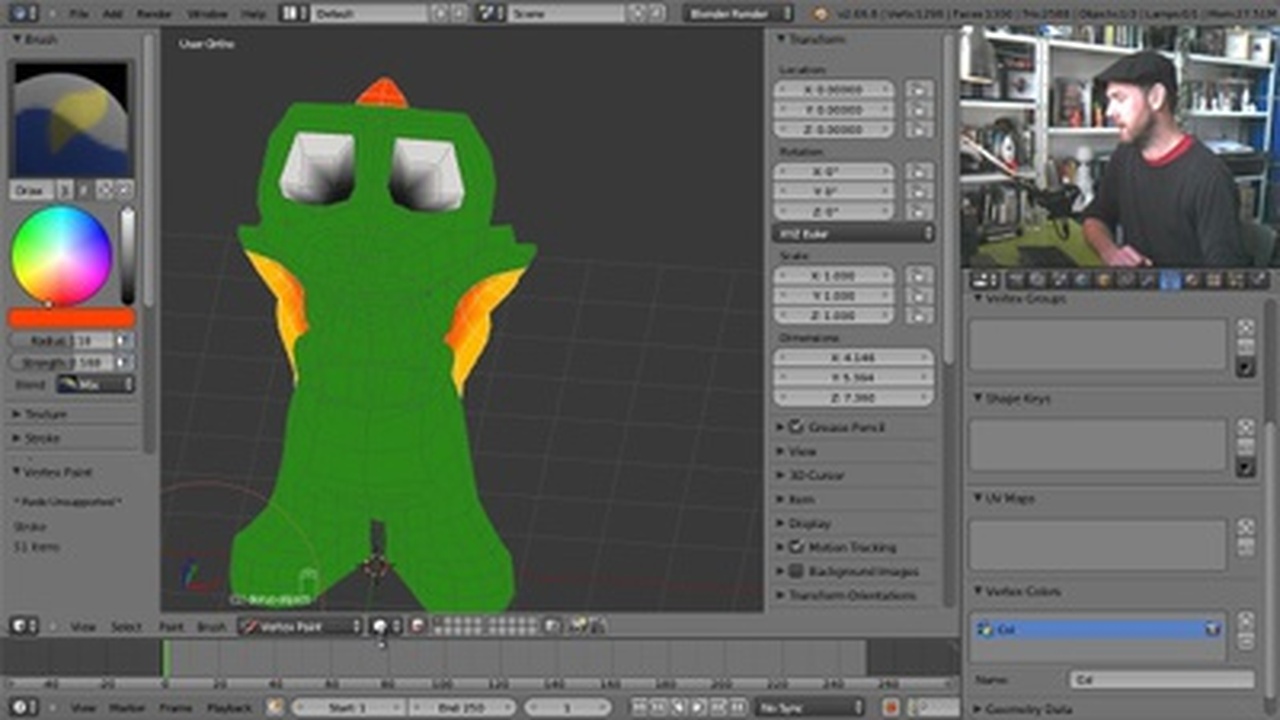
Task: Open the Vertex Paint mode dropdown
Action: pos(299,626)
